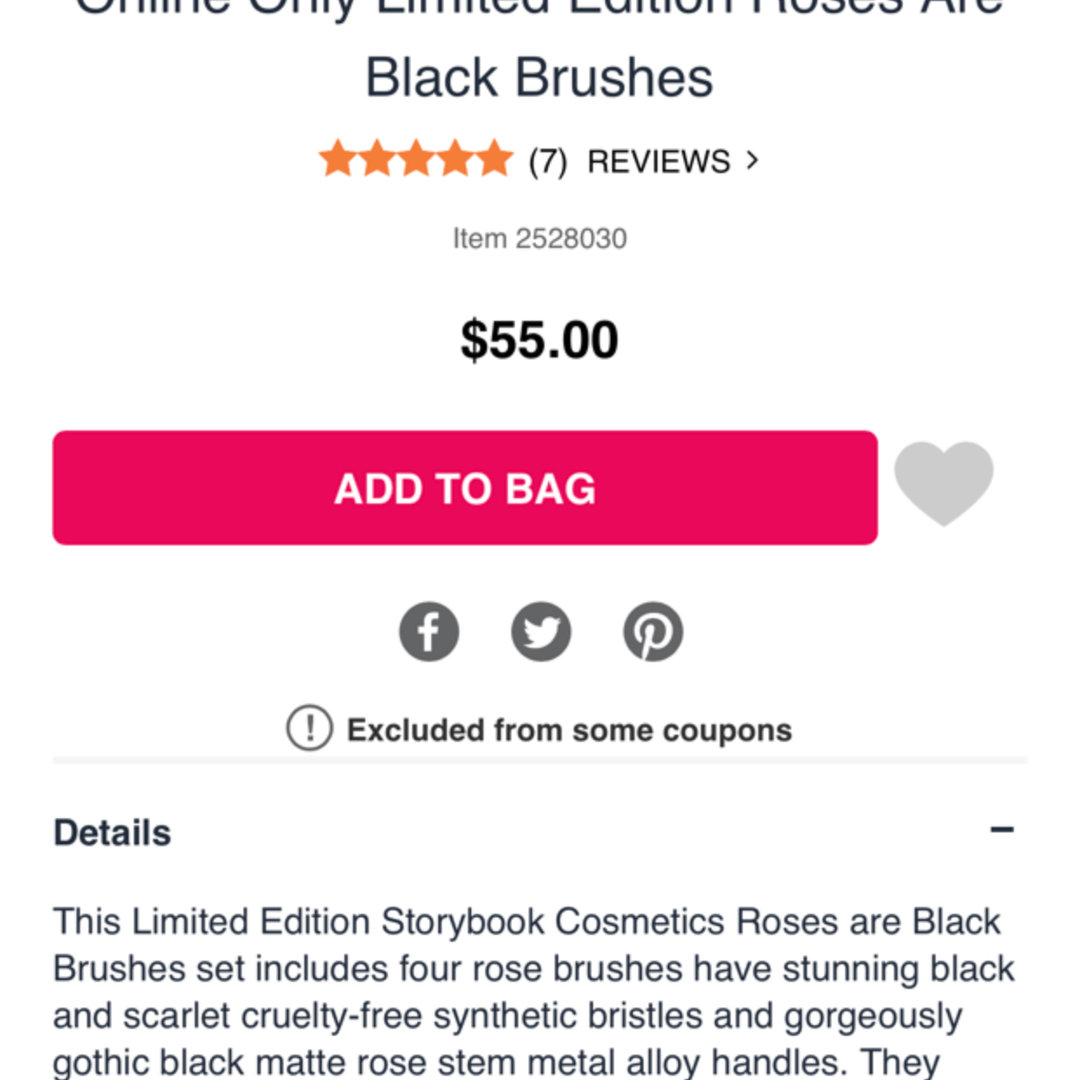This screenshot has width=1080, height=1080.
Task: Favorite item with the gray heart
Action: (943, 484)
